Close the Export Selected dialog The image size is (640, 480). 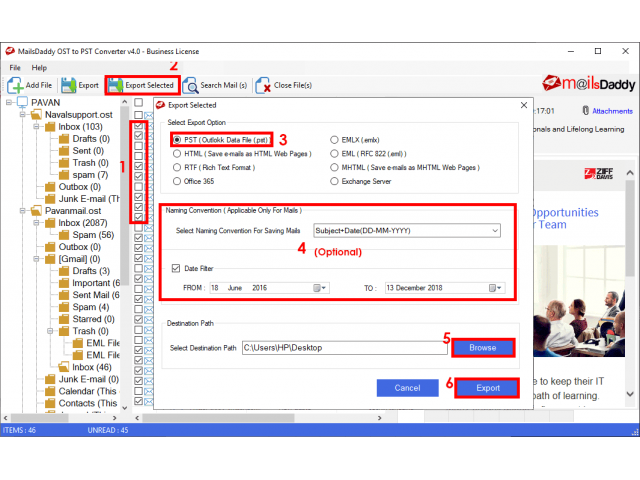524,105
